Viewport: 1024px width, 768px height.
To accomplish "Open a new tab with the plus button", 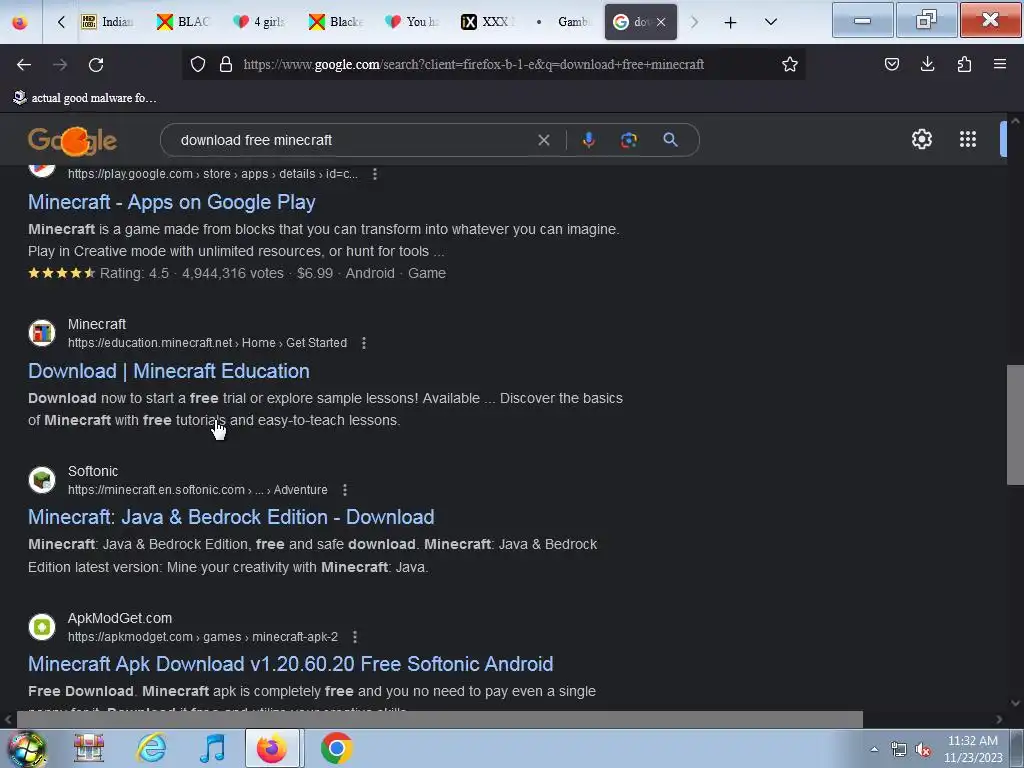I will coord(730,22).
